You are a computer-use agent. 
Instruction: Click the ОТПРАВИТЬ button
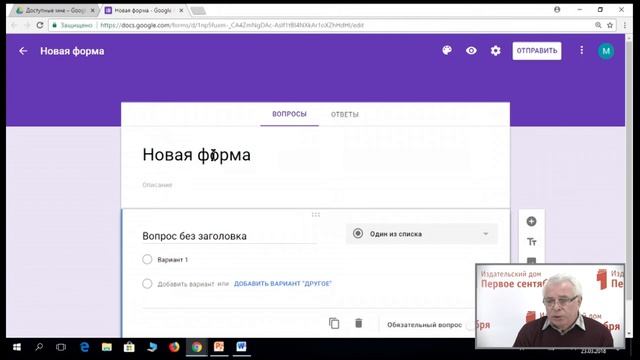(537, 51)
